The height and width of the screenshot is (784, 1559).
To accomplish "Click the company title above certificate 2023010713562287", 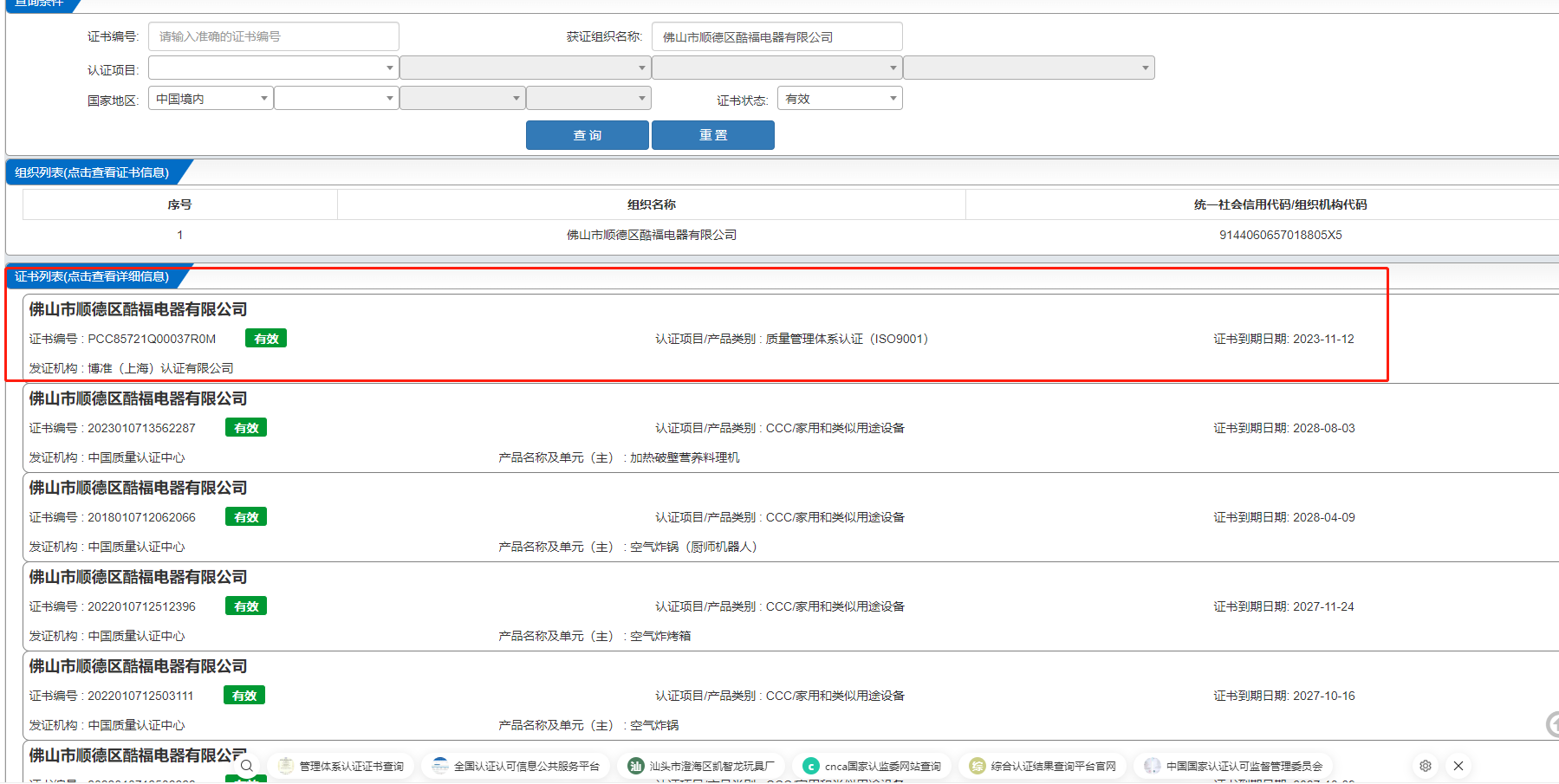I will coord(138,398).
